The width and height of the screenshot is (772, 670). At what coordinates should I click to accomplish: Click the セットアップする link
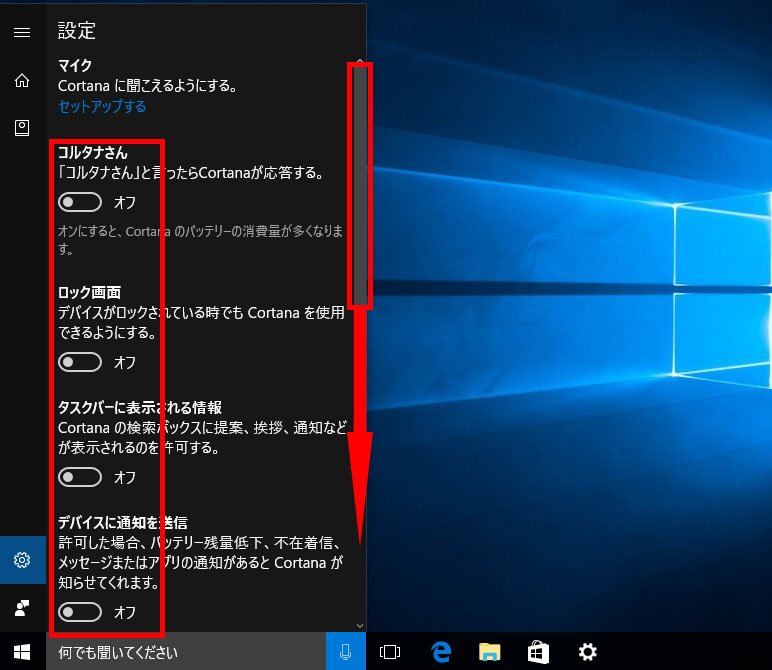pos(102,106)
